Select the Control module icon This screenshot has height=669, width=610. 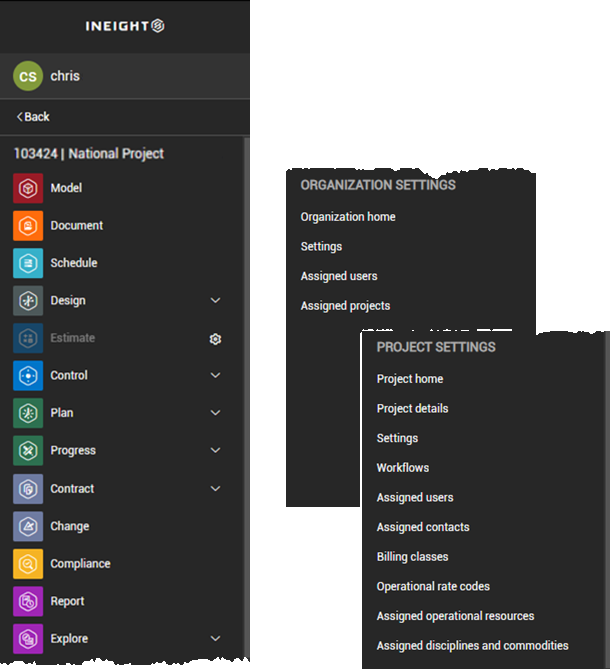tap(28, 376)
